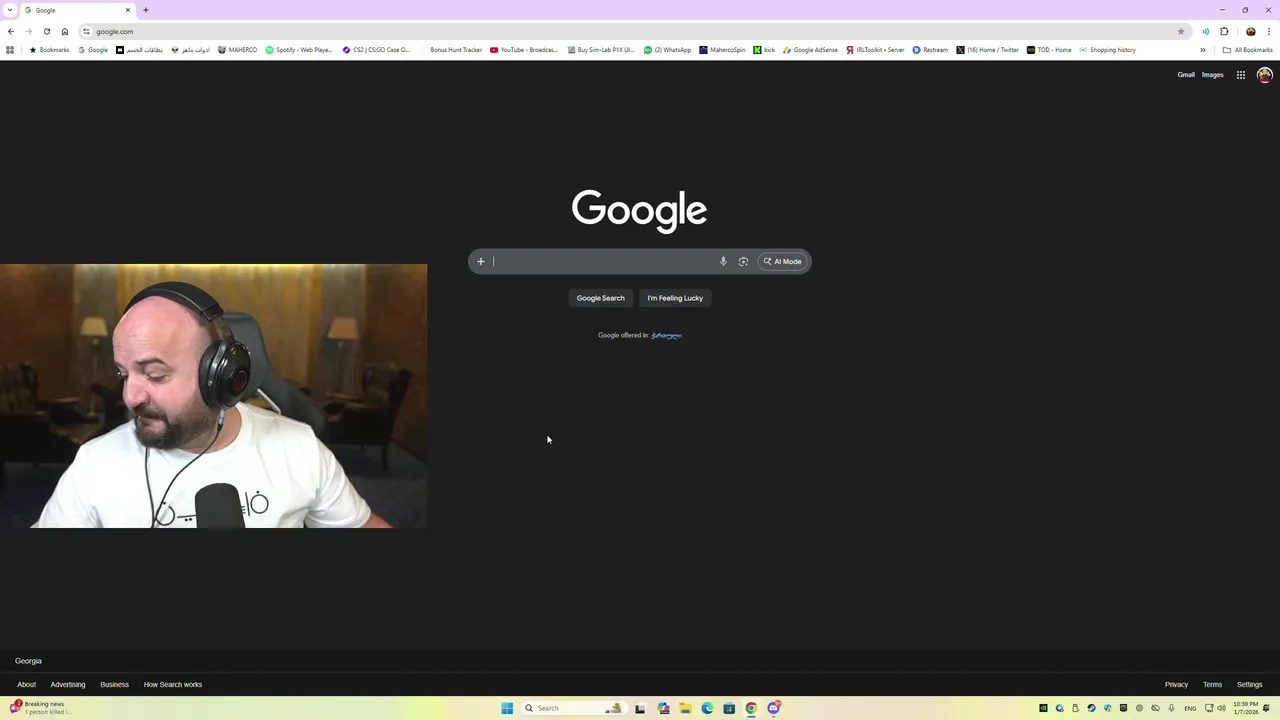View site information icon in address bar
1280x720 pixels.
pyautogui.click(x=87, y=31)
